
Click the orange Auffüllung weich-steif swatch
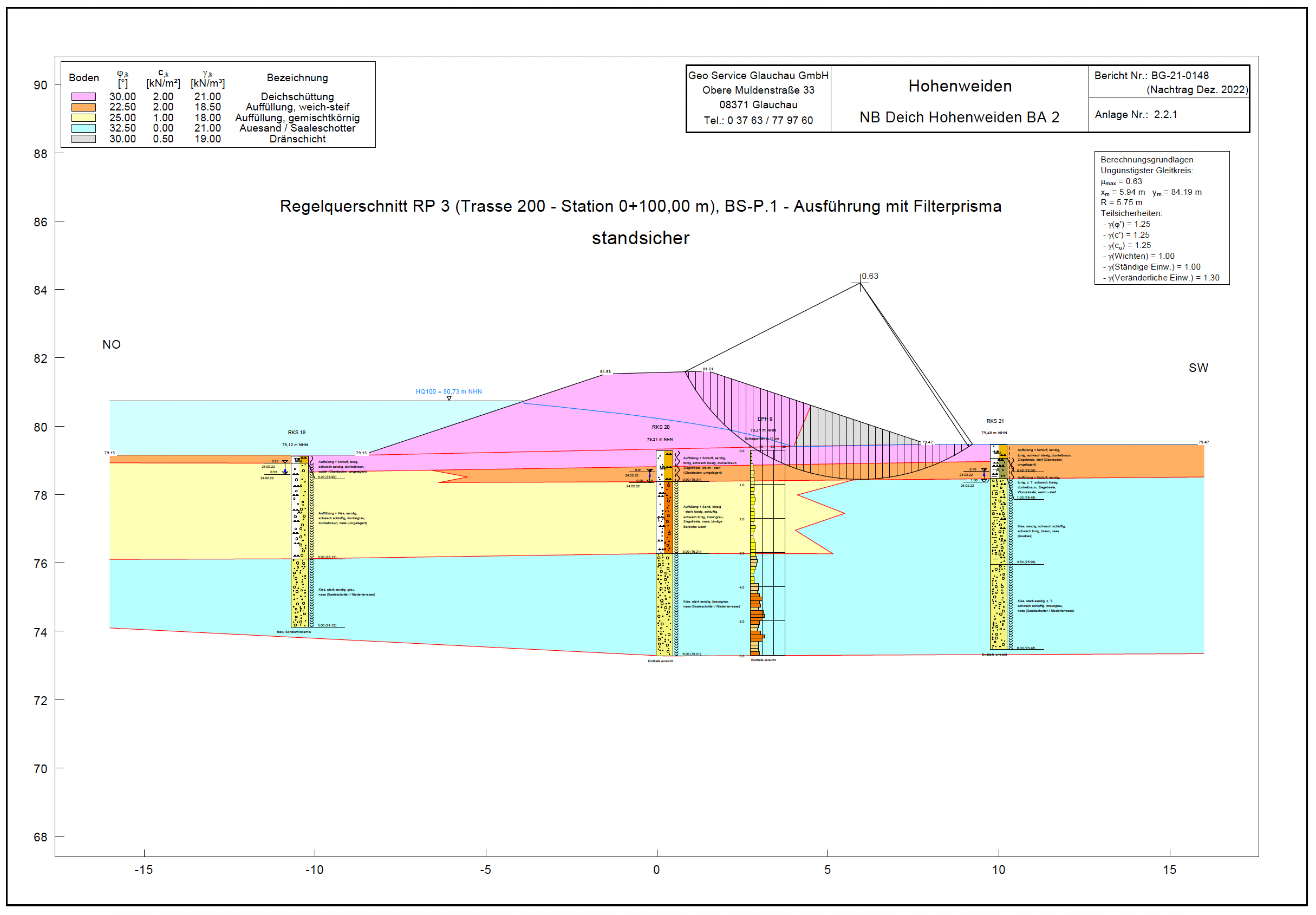tap(83, 107)
